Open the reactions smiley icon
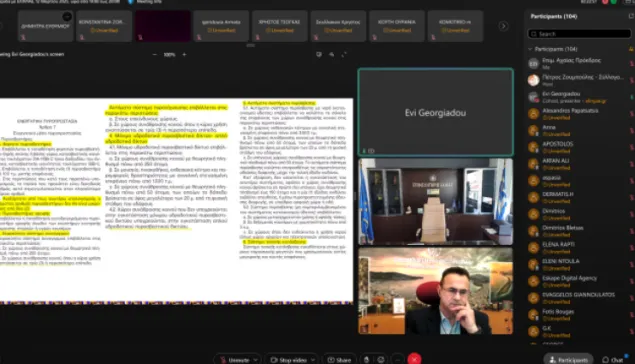 pyautogui.click(x=381, y=359)
